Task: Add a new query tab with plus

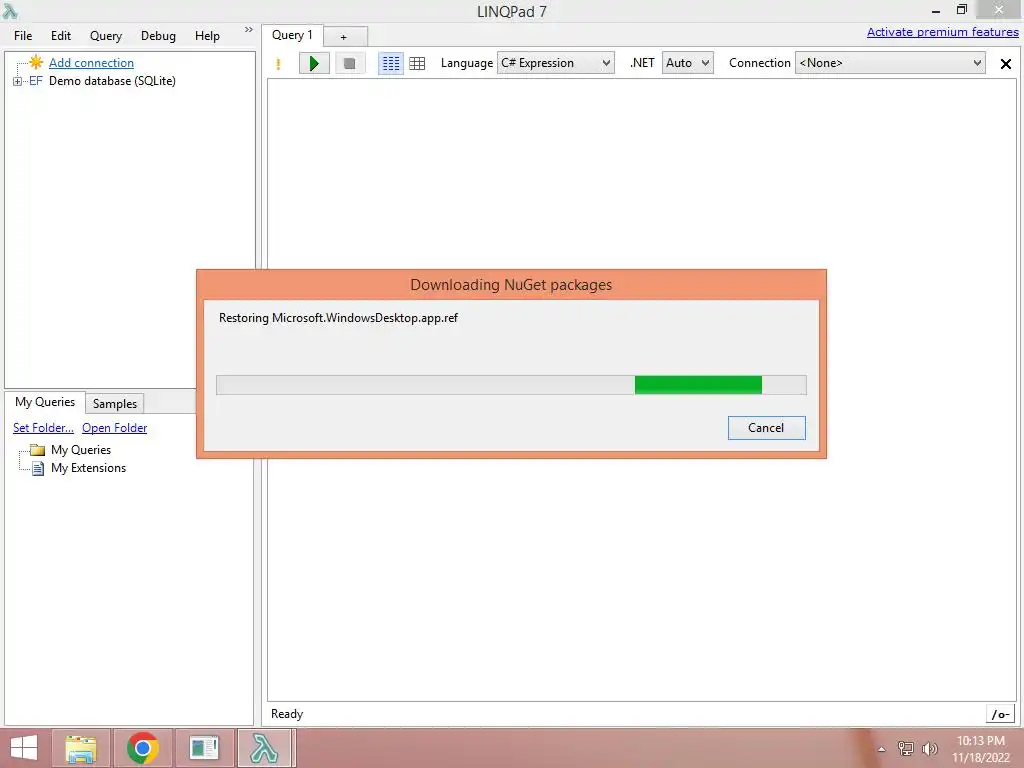Action: point(344,37)
